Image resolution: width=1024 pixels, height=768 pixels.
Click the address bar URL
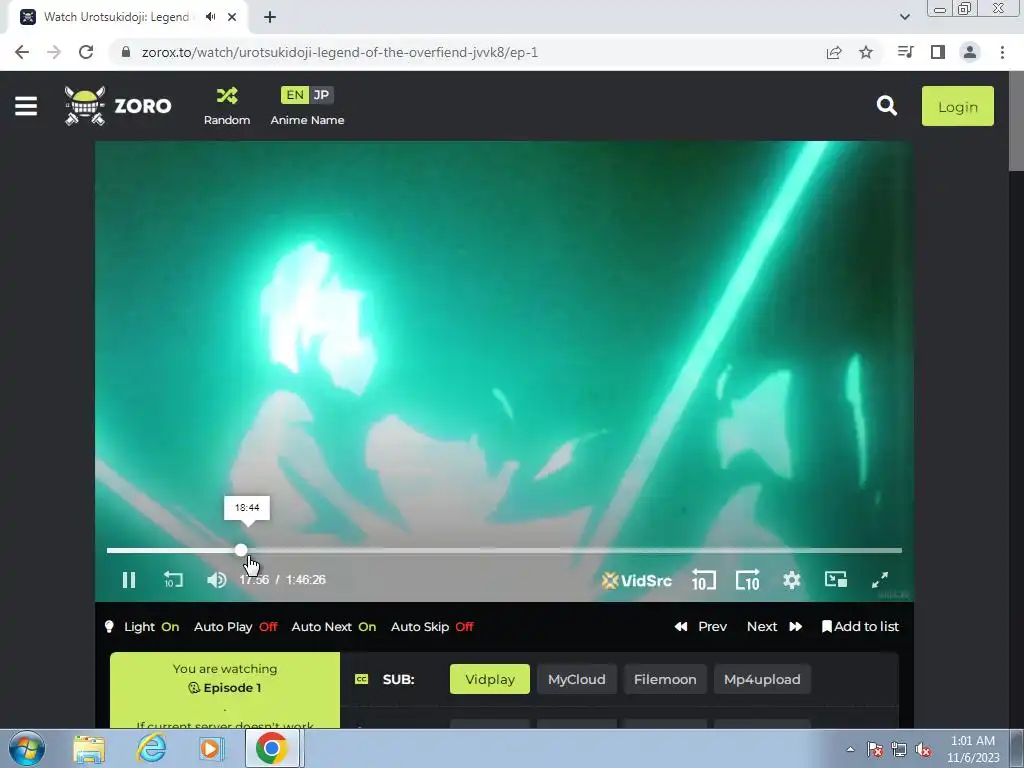[340, 52]
